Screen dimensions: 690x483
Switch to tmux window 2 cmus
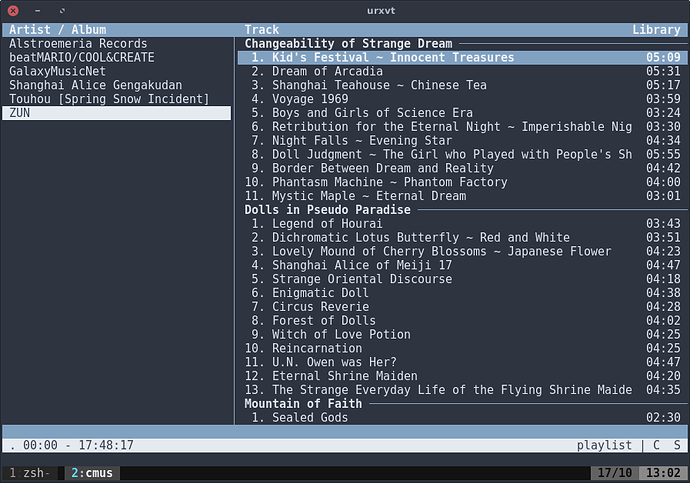point(92,473)
